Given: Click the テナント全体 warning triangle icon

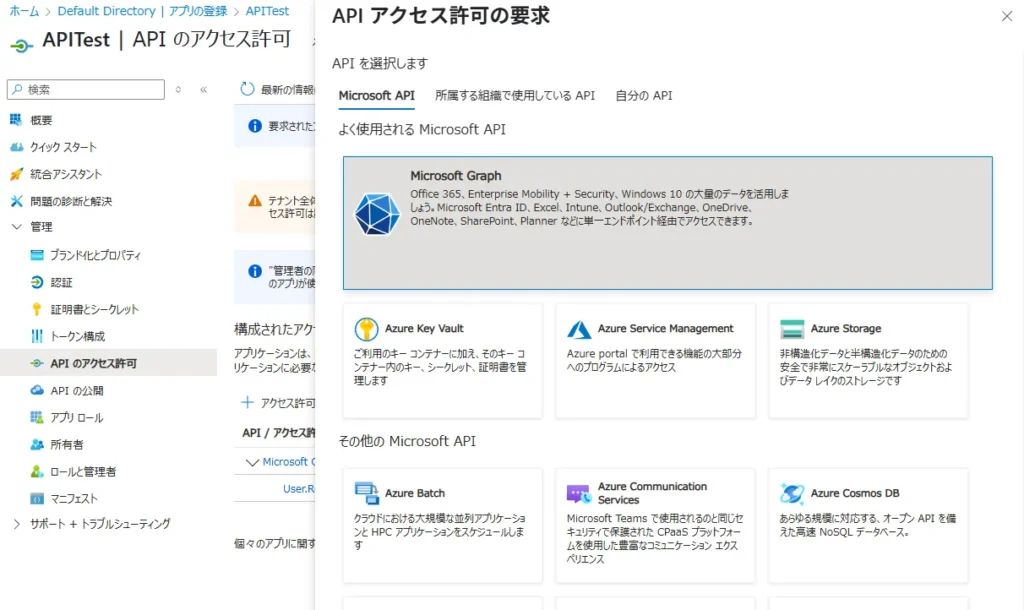Looking at the screenshot, I should pos(255,201).
